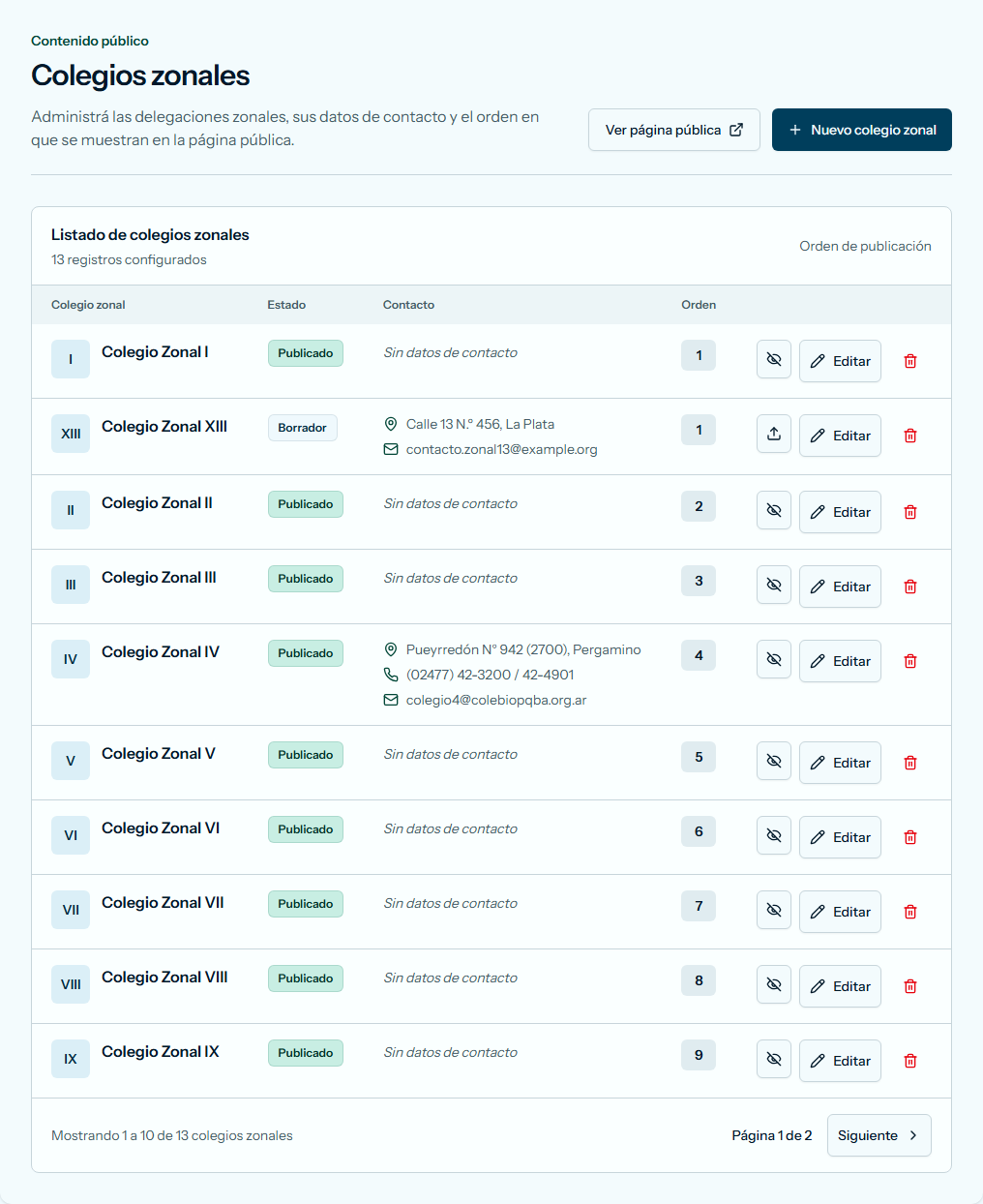Click email colegio4@colebiopqba.org.ar

(496, 700)
